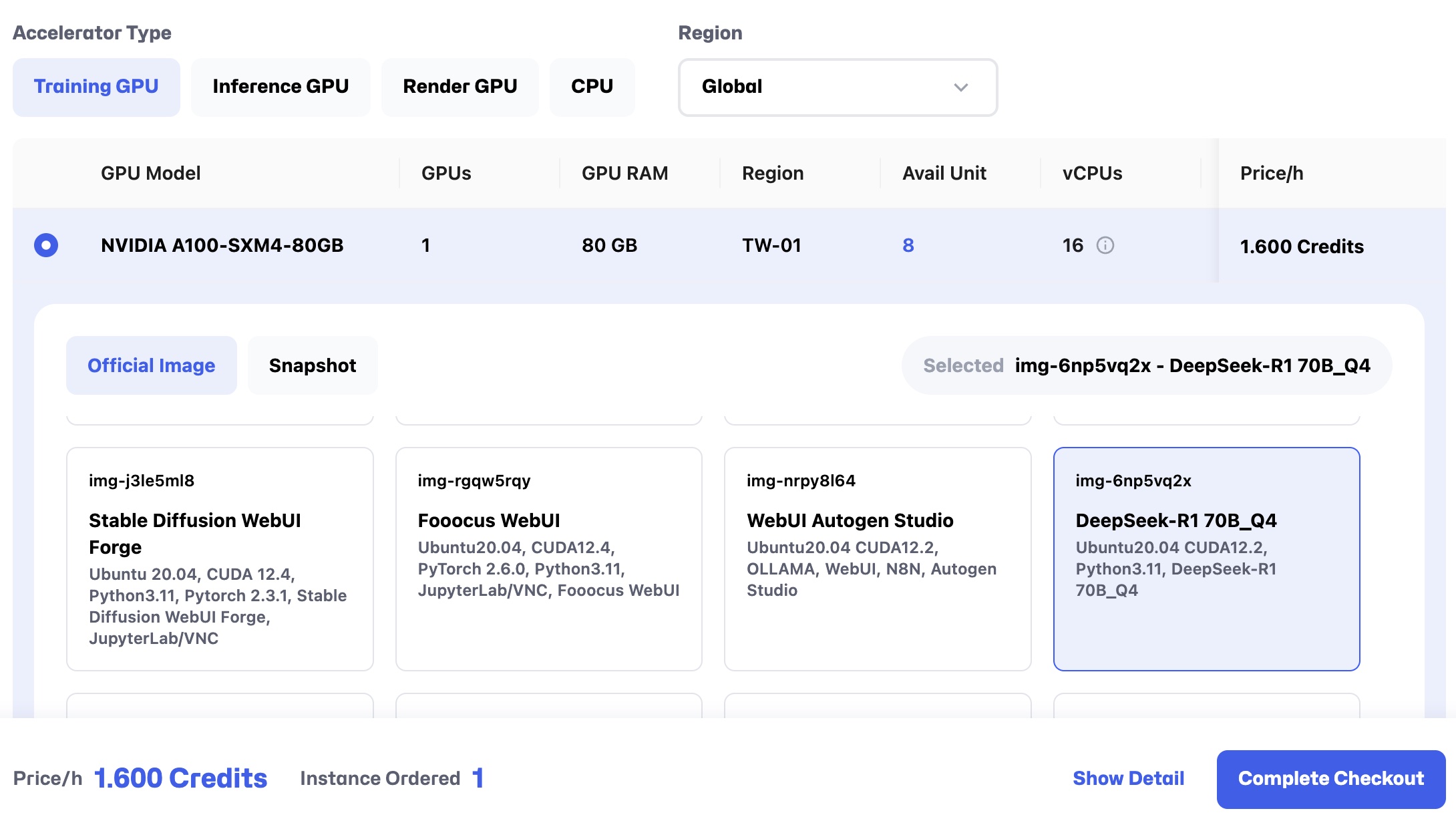Image resolution: width=1456 pixels, height=823 pixels.
Task: Select the Training GPU tab
Action: pos(96,87)
